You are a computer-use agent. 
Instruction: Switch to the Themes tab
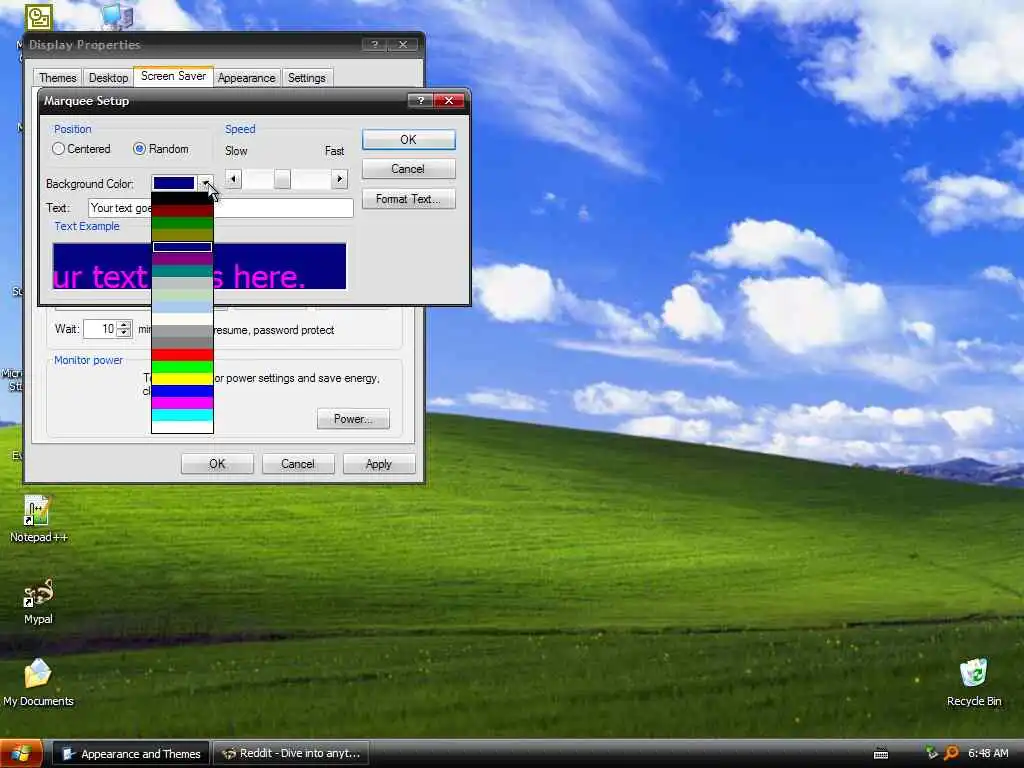57,78
